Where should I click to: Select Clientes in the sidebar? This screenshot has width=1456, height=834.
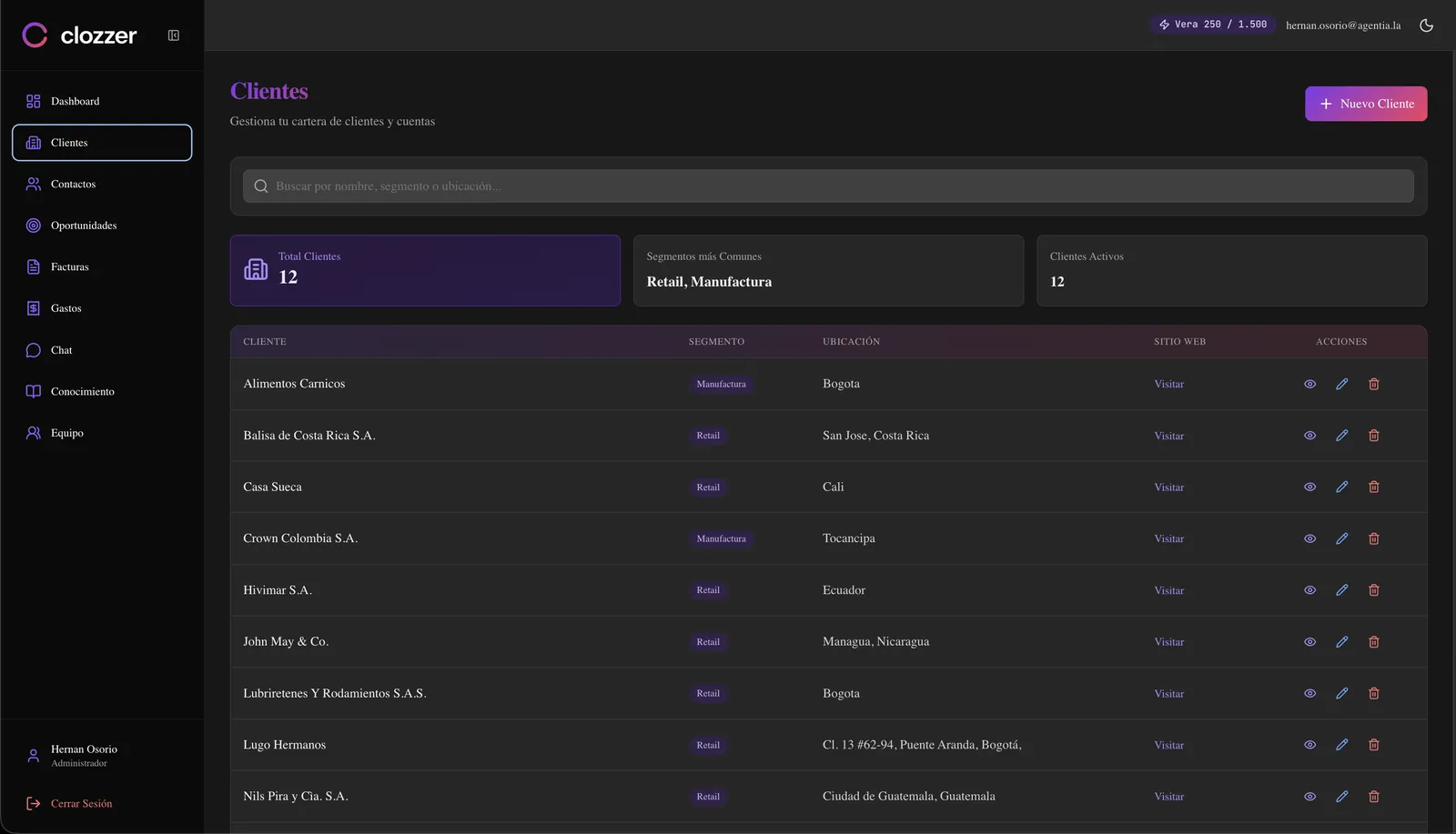point(102,143)
